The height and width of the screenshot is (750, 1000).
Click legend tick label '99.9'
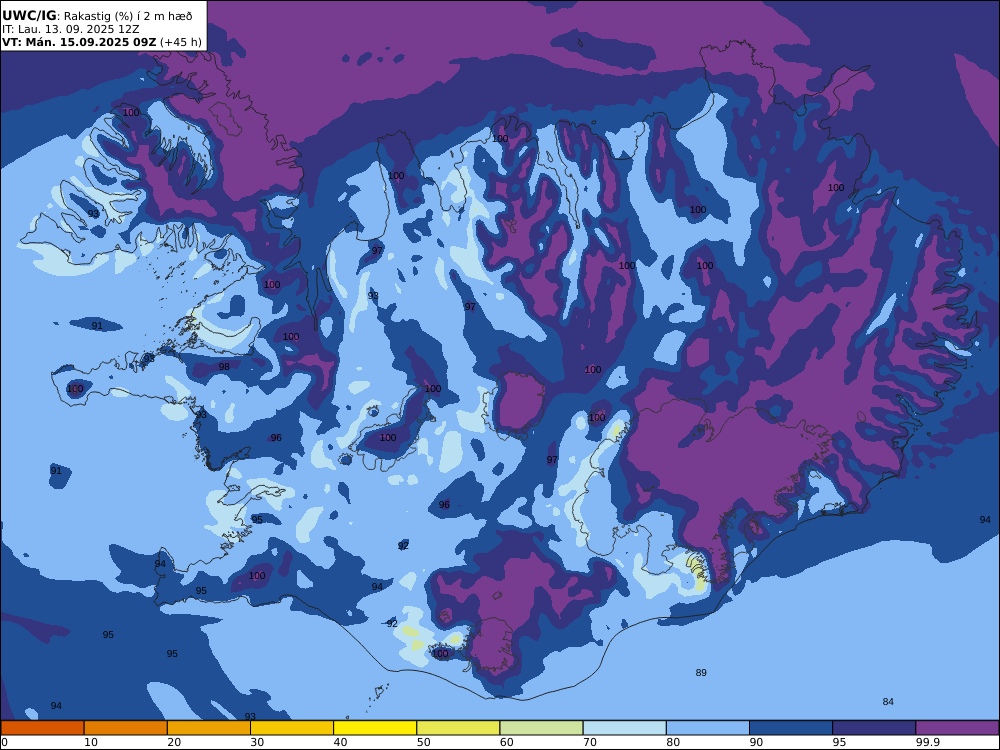pos(927,742)
